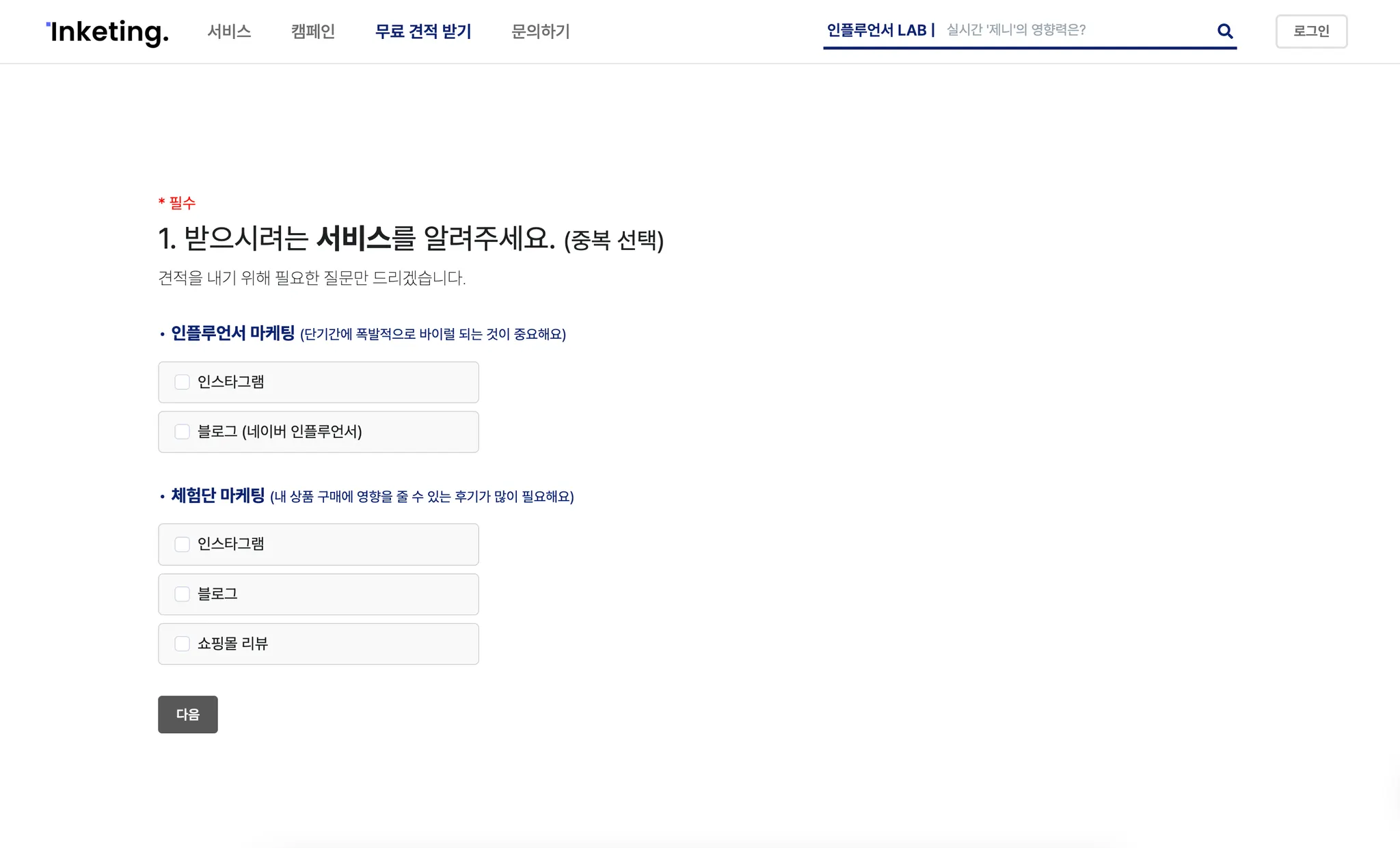Click the 쇼핑몰 리뷰 label text
Screen dimensions: 1400x848
[232, 644]
